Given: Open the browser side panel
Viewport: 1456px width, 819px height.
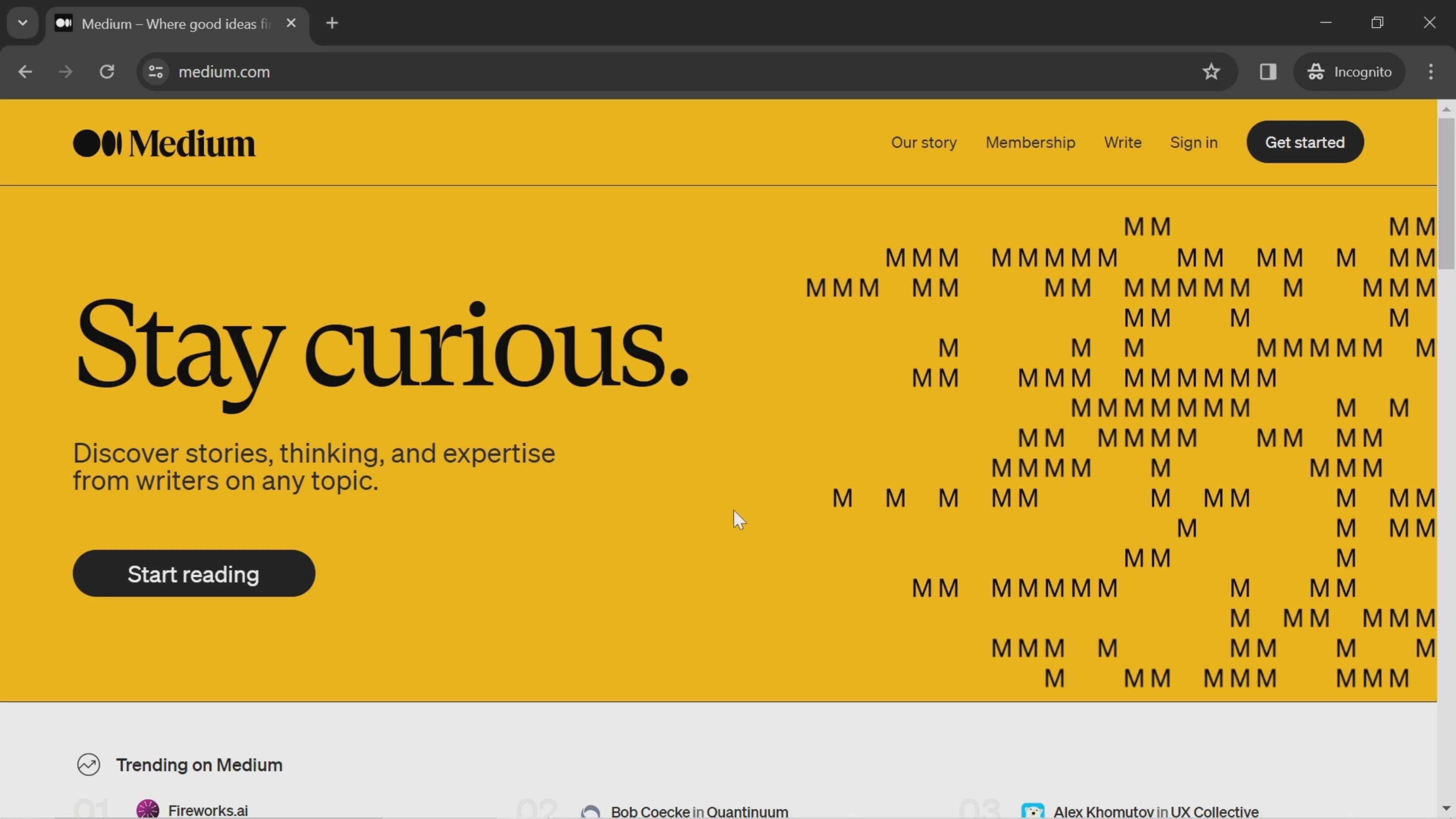Looking at the screenshot, I should 1268,72.
